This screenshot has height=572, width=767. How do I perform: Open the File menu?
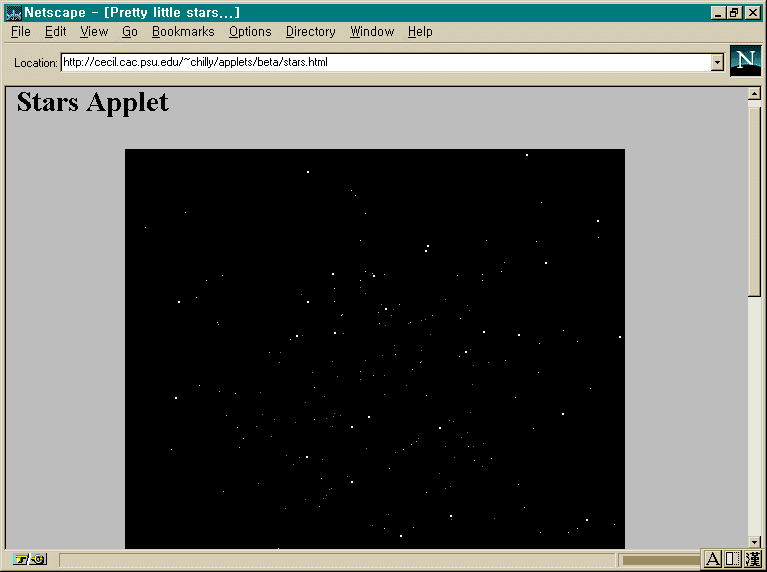point(21,32)
